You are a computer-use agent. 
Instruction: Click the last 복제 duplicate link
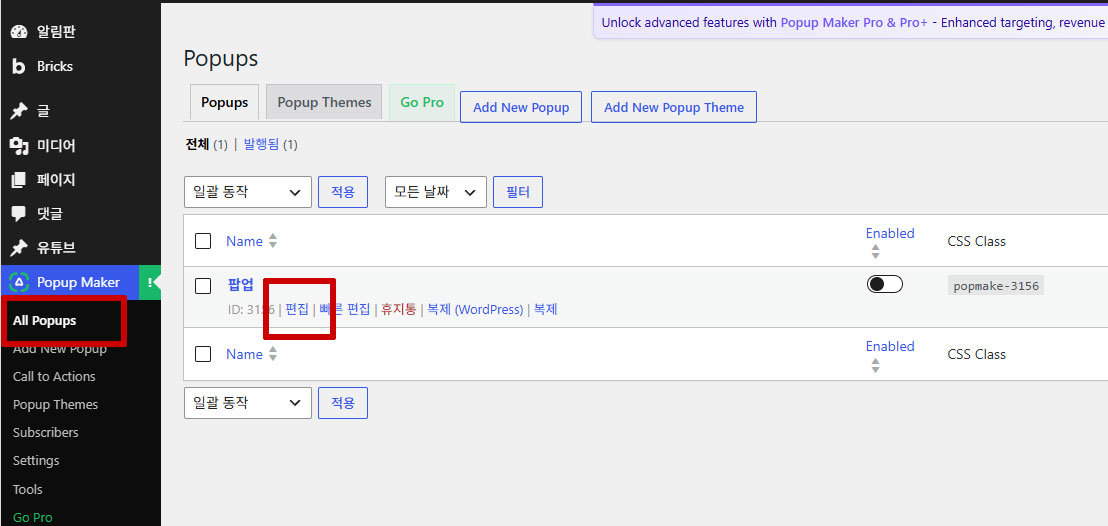(546, 310)
